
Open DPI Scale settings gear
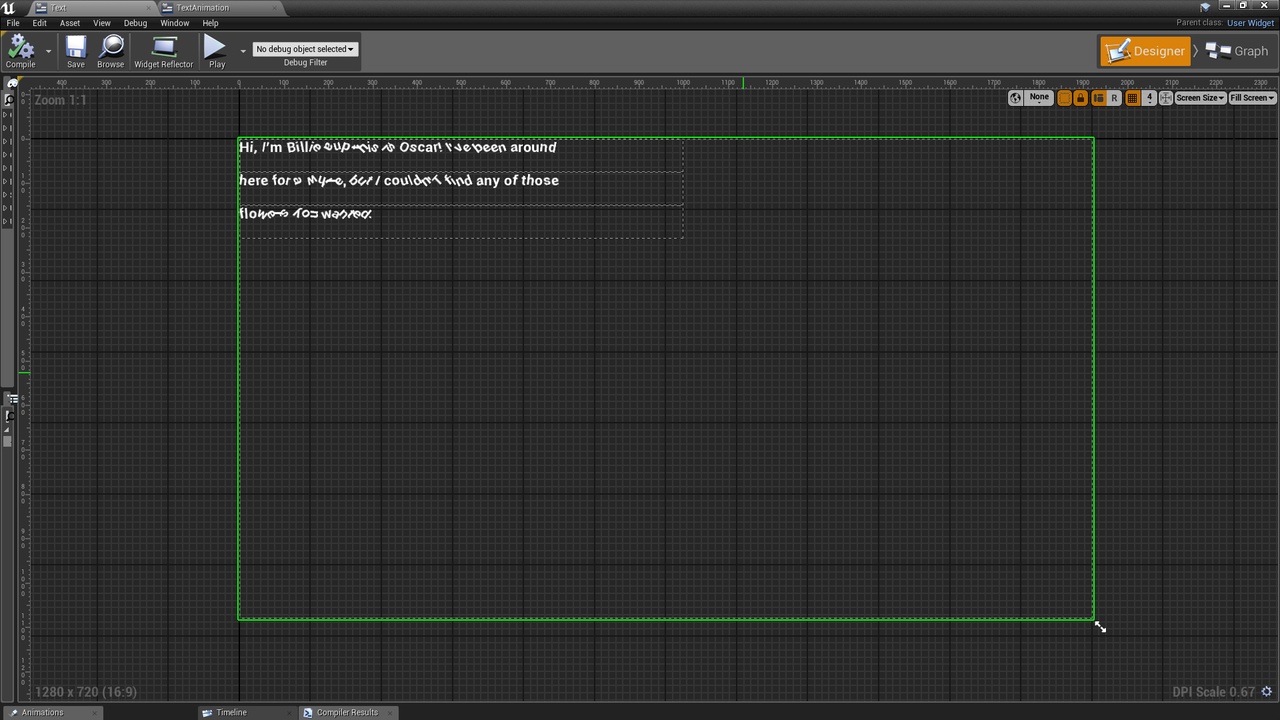(1266, 692)
